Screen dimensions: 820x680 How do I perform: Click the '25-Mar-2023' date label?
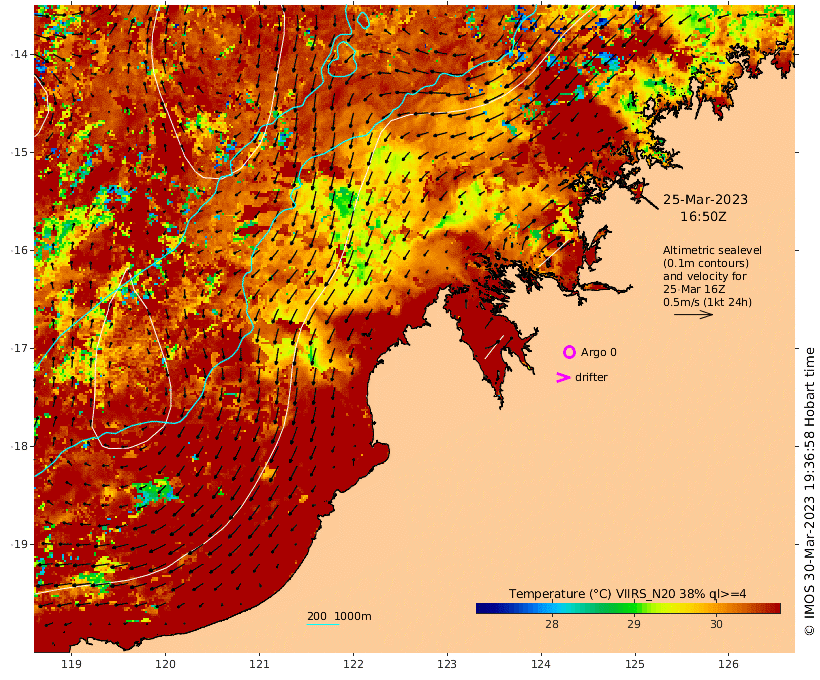pyautogui.click(x=705, y=199)
